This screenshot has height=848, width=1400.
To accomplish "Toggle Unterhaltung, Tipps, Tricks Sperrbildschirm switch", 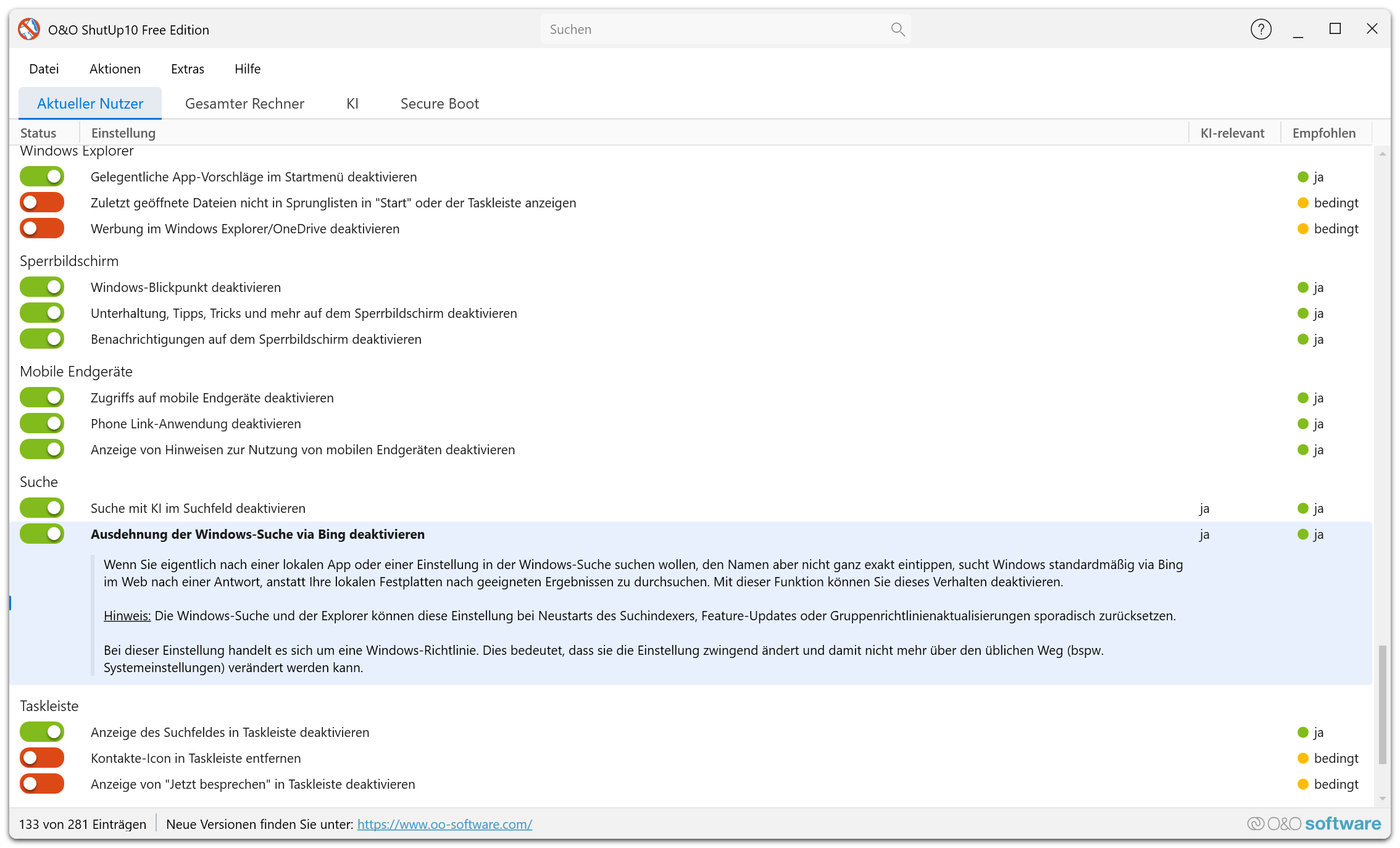I will click(x=42, y=313).
